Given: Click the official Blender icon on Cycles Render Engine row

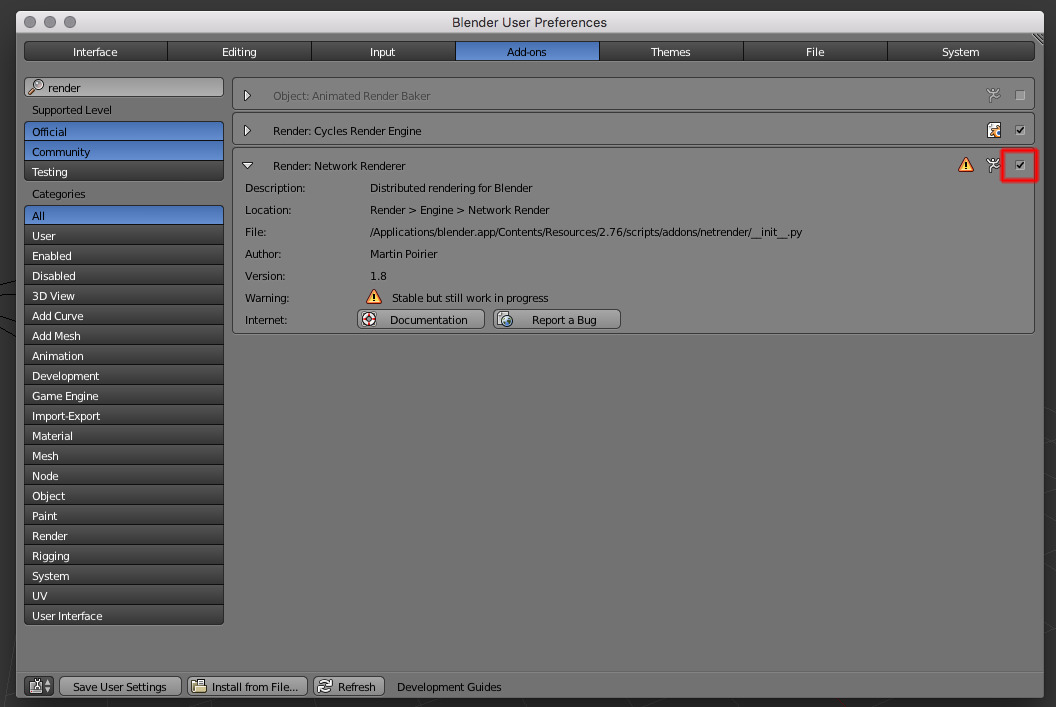Looking at the screenshot, I should click(x=994, y=130).
